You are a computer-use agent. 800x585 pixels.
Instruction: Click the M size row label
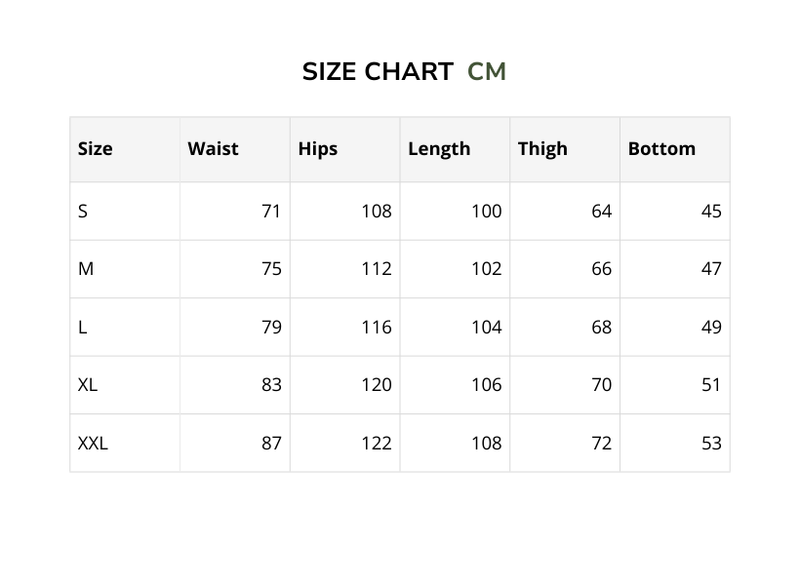[x=86, y=269]
